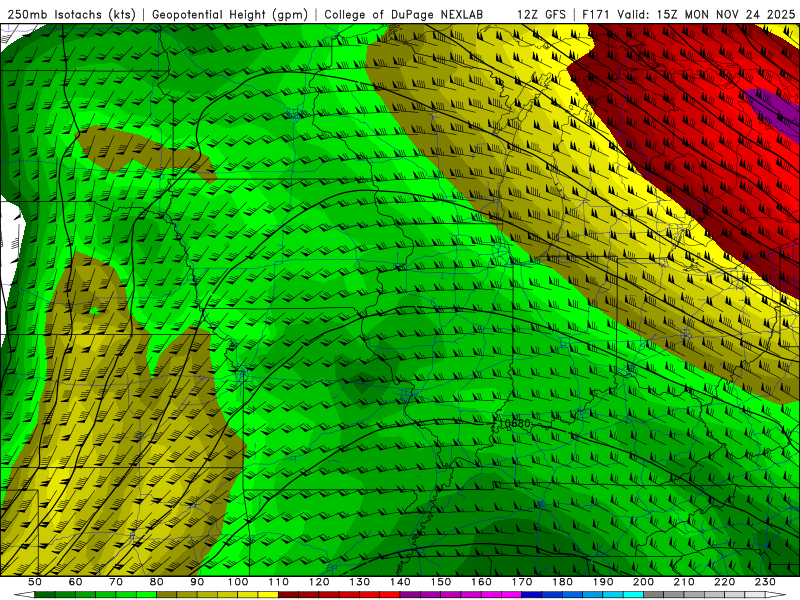The width and height of the screenshot is (800, 600).
Task: Click the lightest gray legend swatch ending at 230
Action: 755,595
